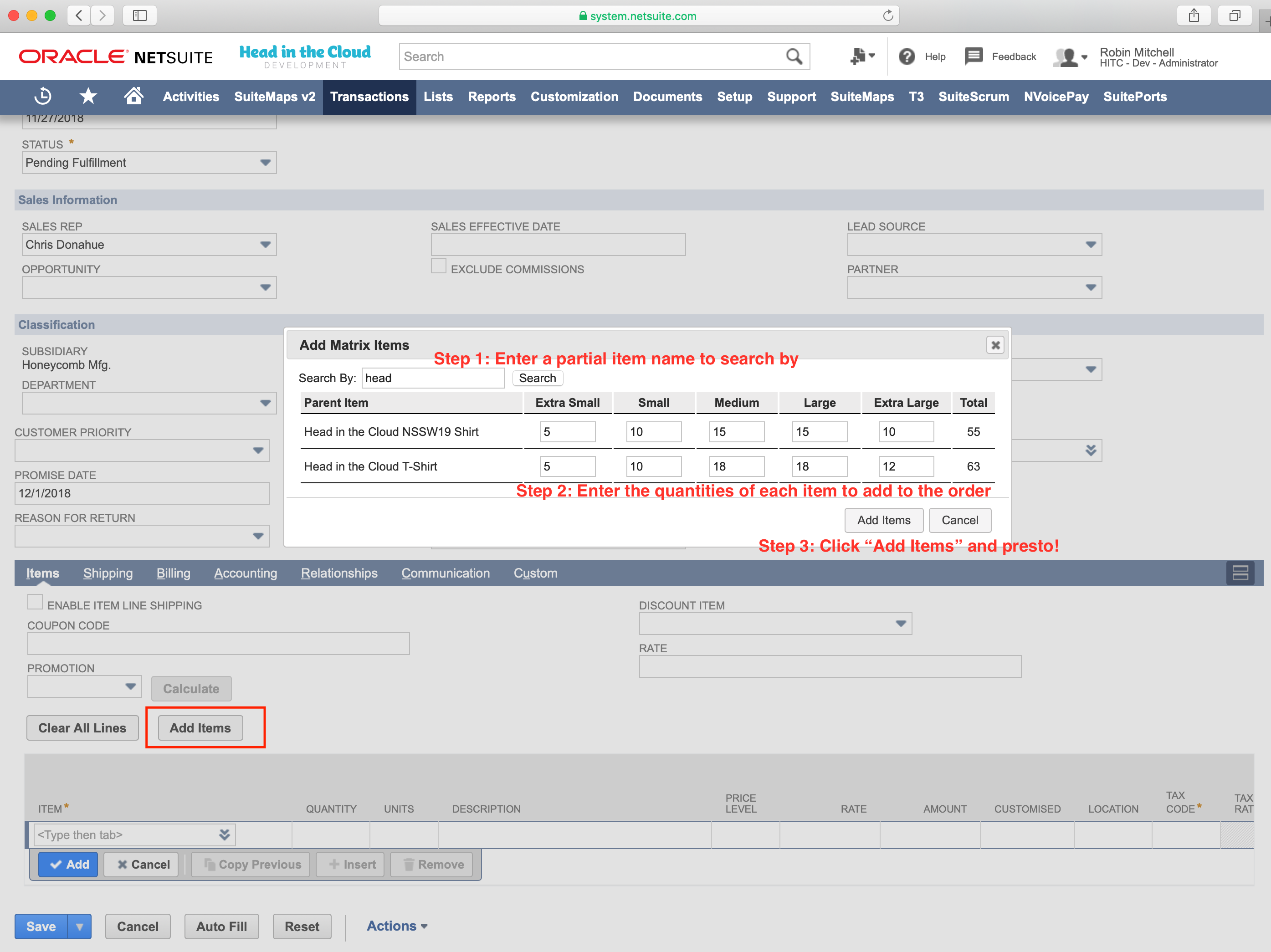Toggle Exclude Commissions checkbox
Image resolution: width=1271 pixels, height=952 pixels.
[x=438, y=266]
